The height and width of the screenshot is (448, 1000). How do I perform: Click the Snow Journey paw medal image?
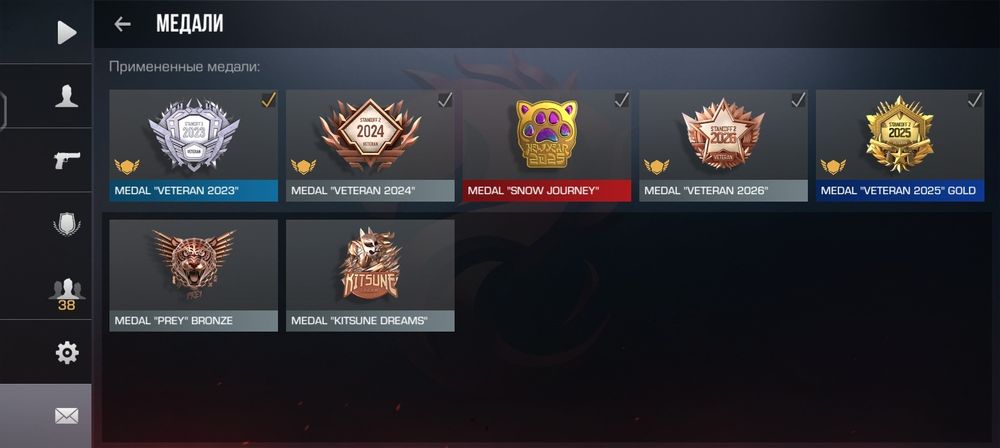[x=547, y=133]
